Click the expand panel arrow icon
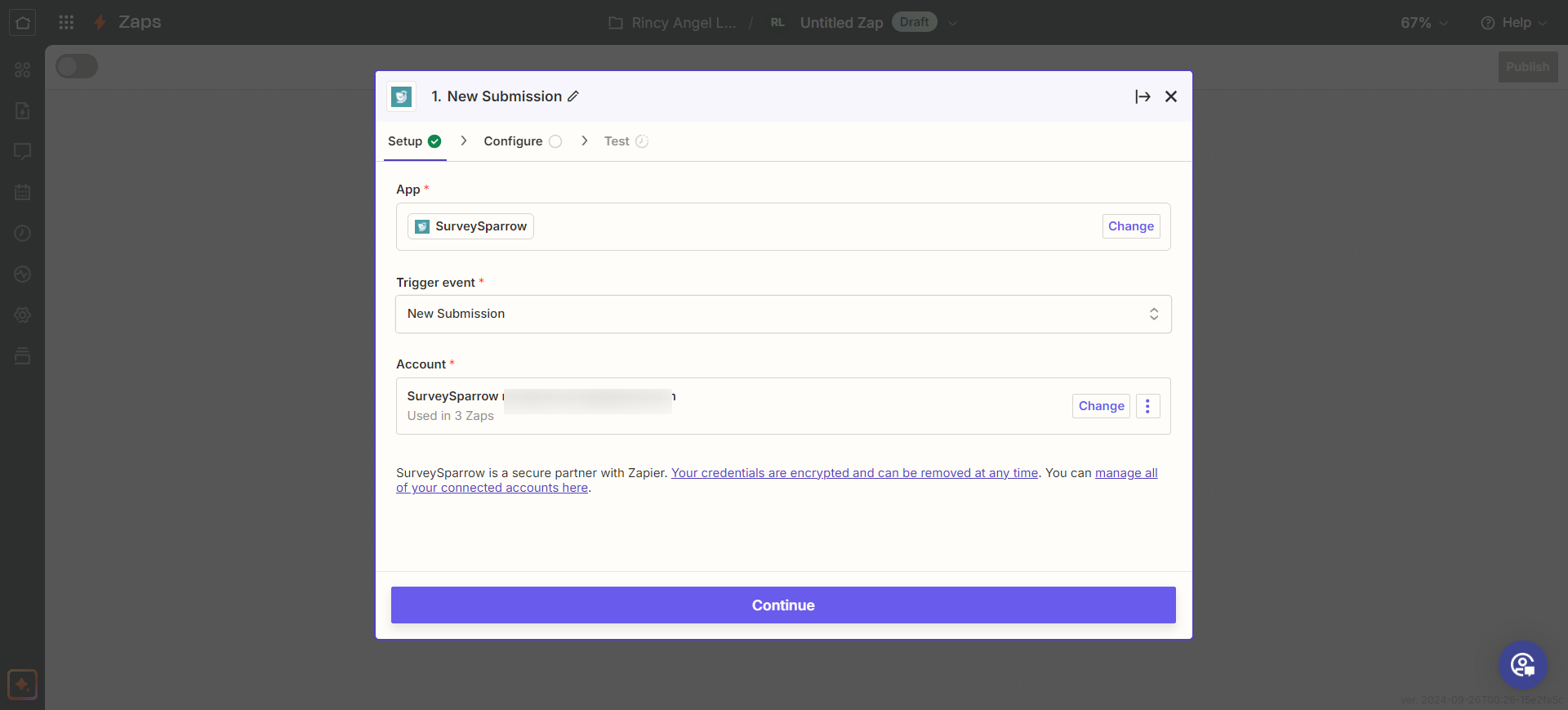The height and width of the screenshot is (710, 1568). [1143, 96]
